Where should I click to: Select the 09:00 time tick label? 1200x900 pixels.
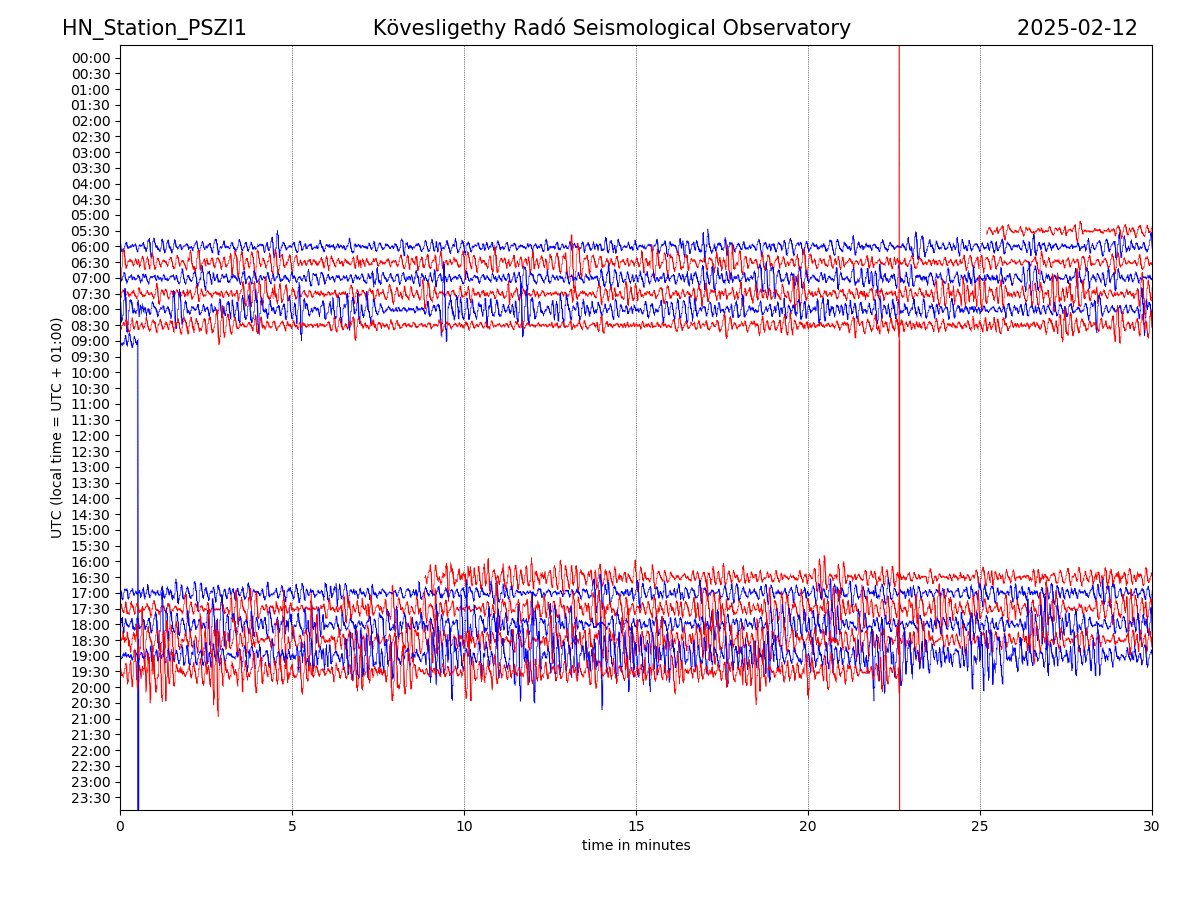click(x=90, y=341)
